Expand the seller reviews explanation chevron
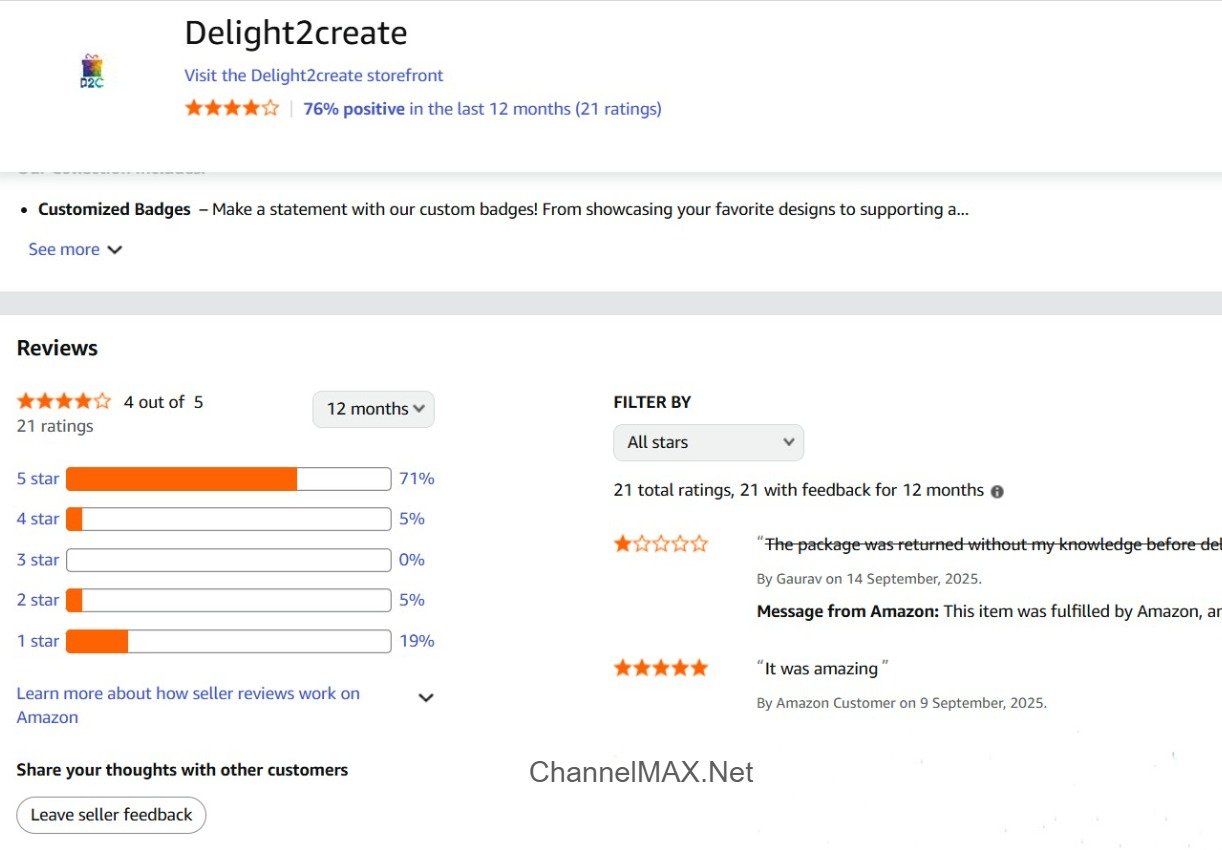 pyautogui.click(x=426, y=697)
